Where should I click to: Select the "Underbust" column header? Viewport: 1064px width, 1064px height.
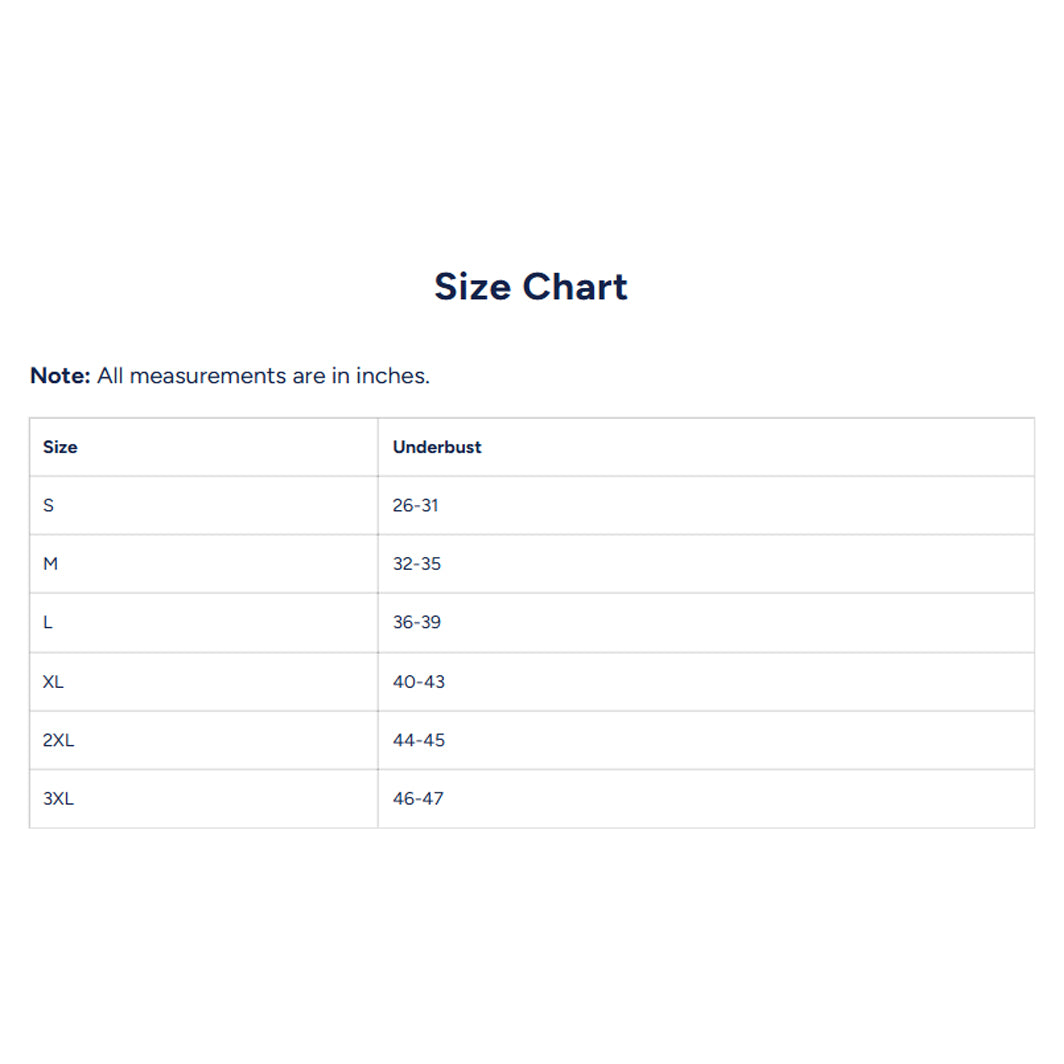(437, 447)
